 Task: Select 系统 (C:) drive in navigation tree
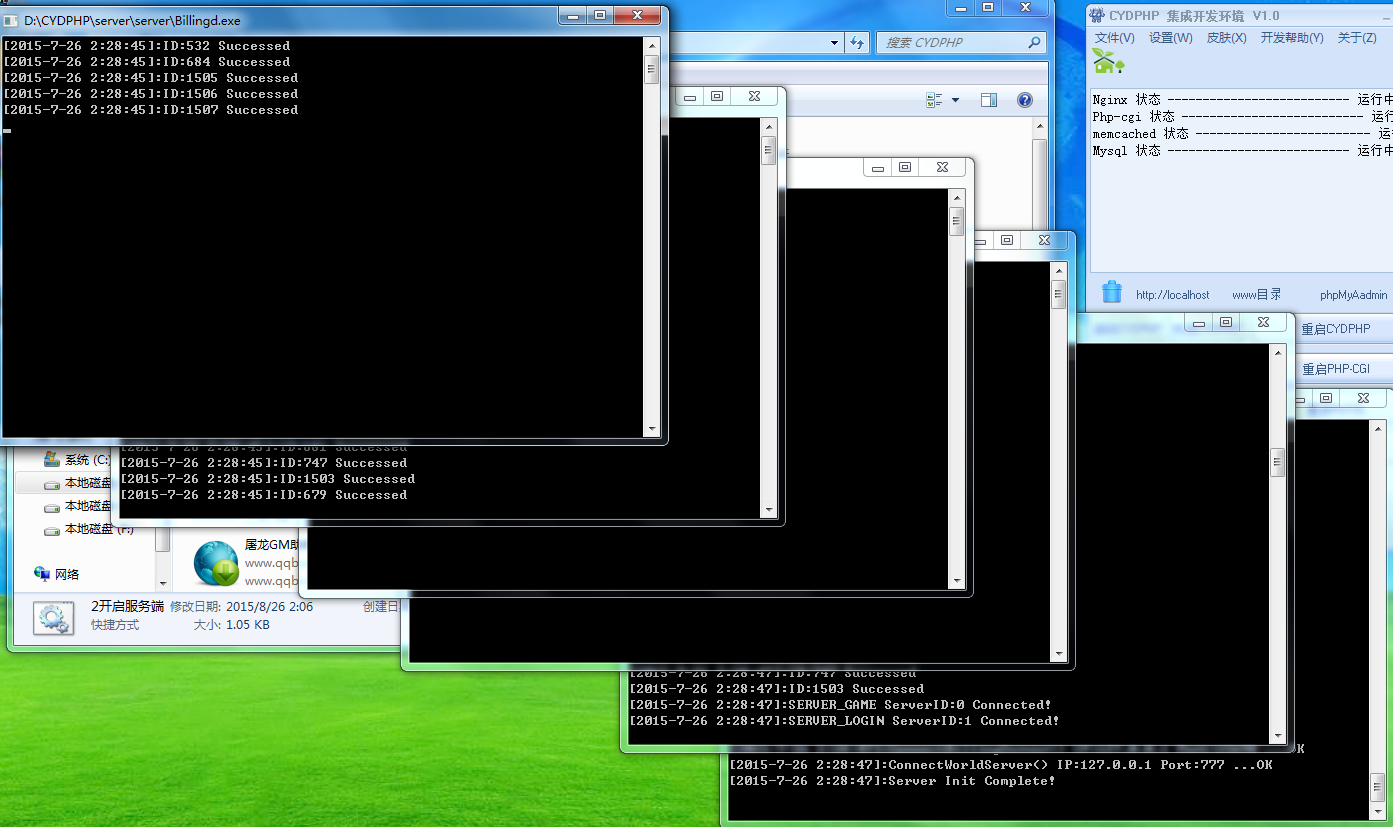click(86, 460)
